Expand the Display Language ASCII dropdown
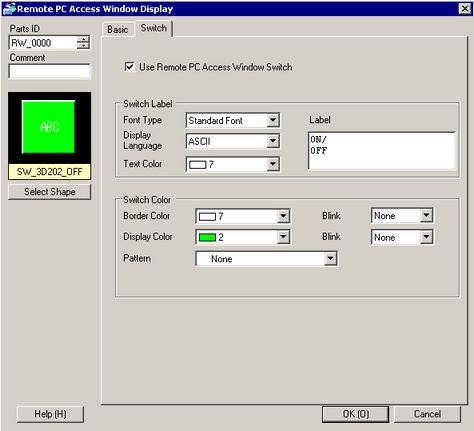 coord(233,141)
